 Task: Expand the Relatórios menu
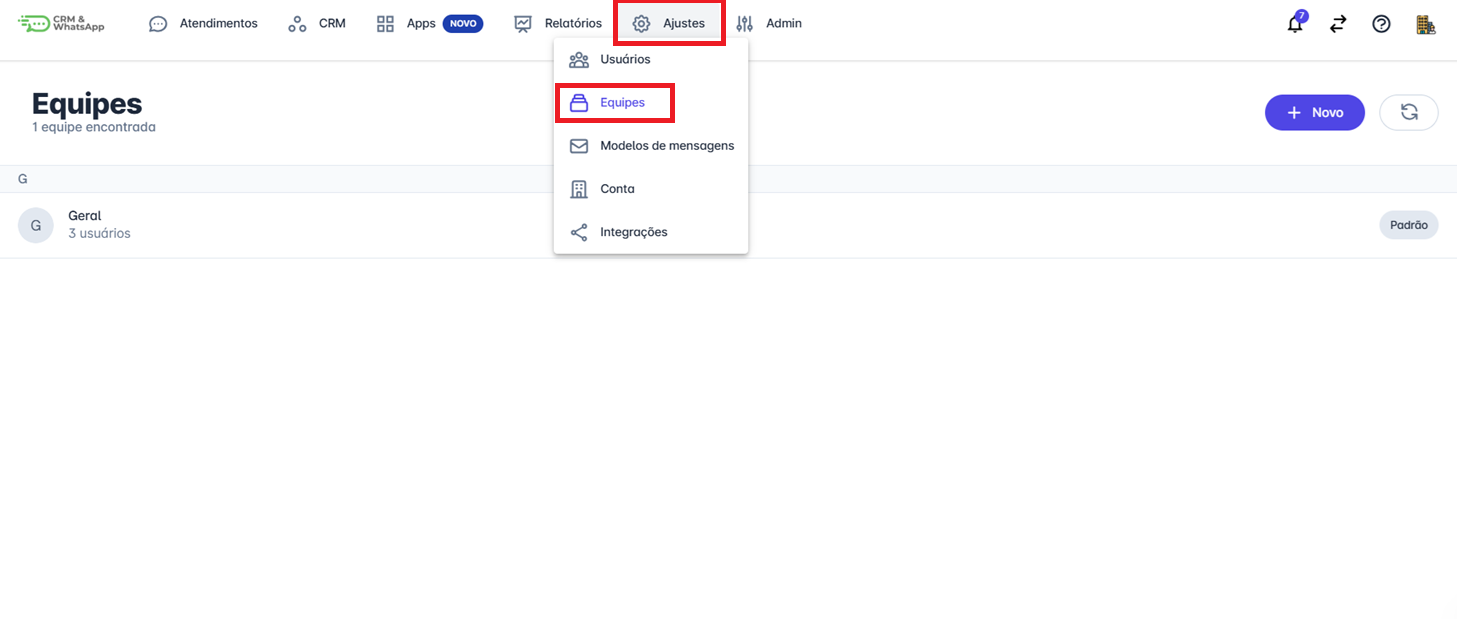pos(559,23)
